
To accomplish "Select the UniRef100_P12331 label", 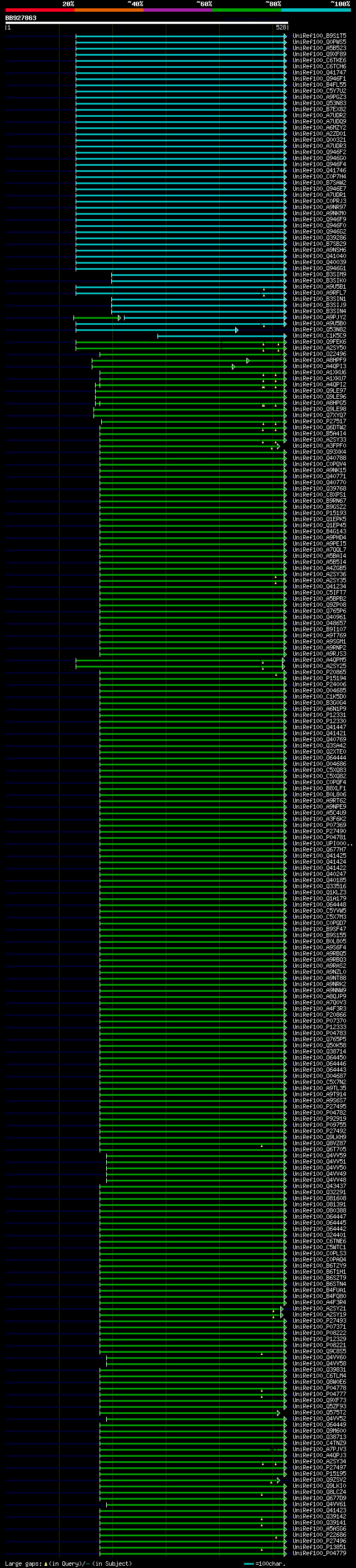I will click(x=319, y=715).
